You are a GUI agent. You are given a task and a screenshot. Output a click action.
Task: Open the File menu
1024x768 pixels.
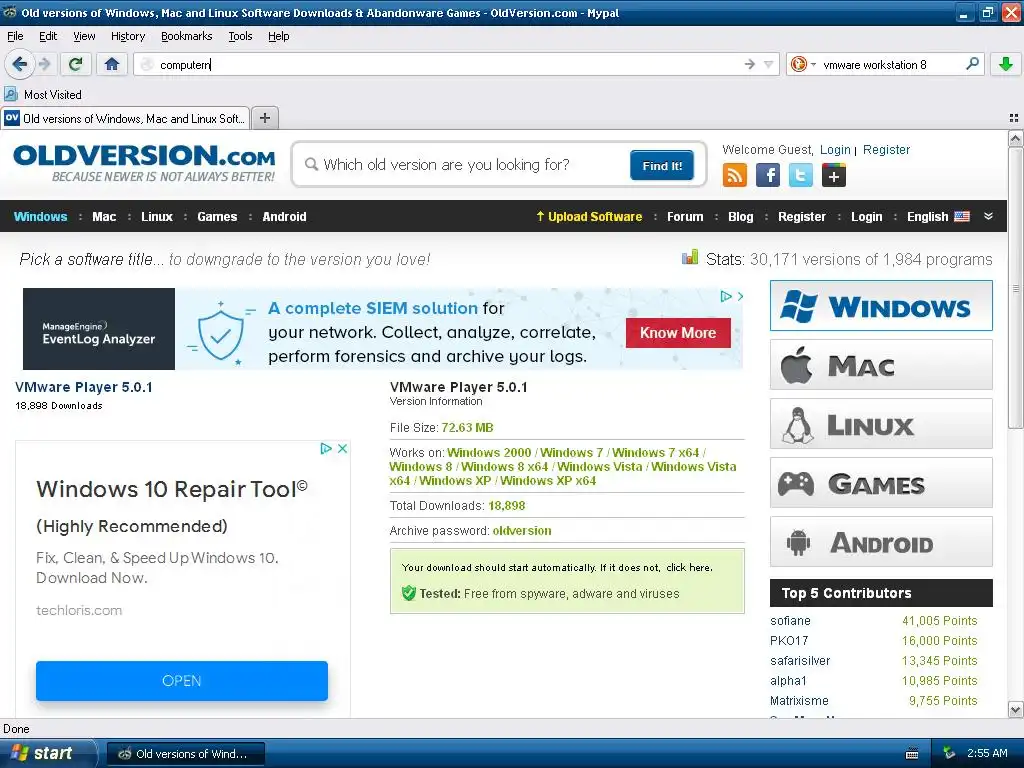15,36
